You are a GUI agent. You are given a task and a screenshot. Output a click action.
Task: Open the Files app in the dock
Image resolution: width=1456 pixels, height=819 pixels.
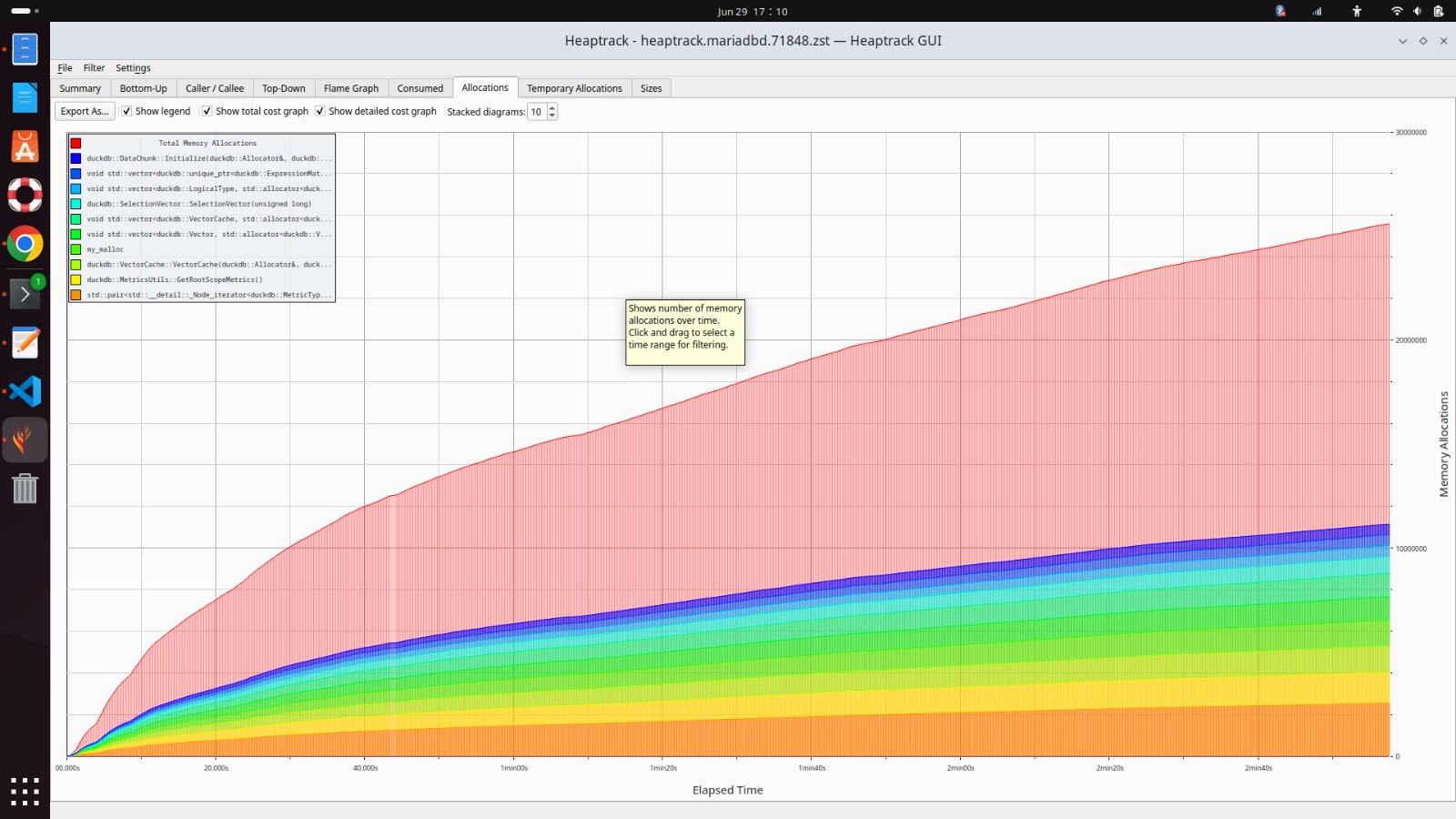(25, 48)
